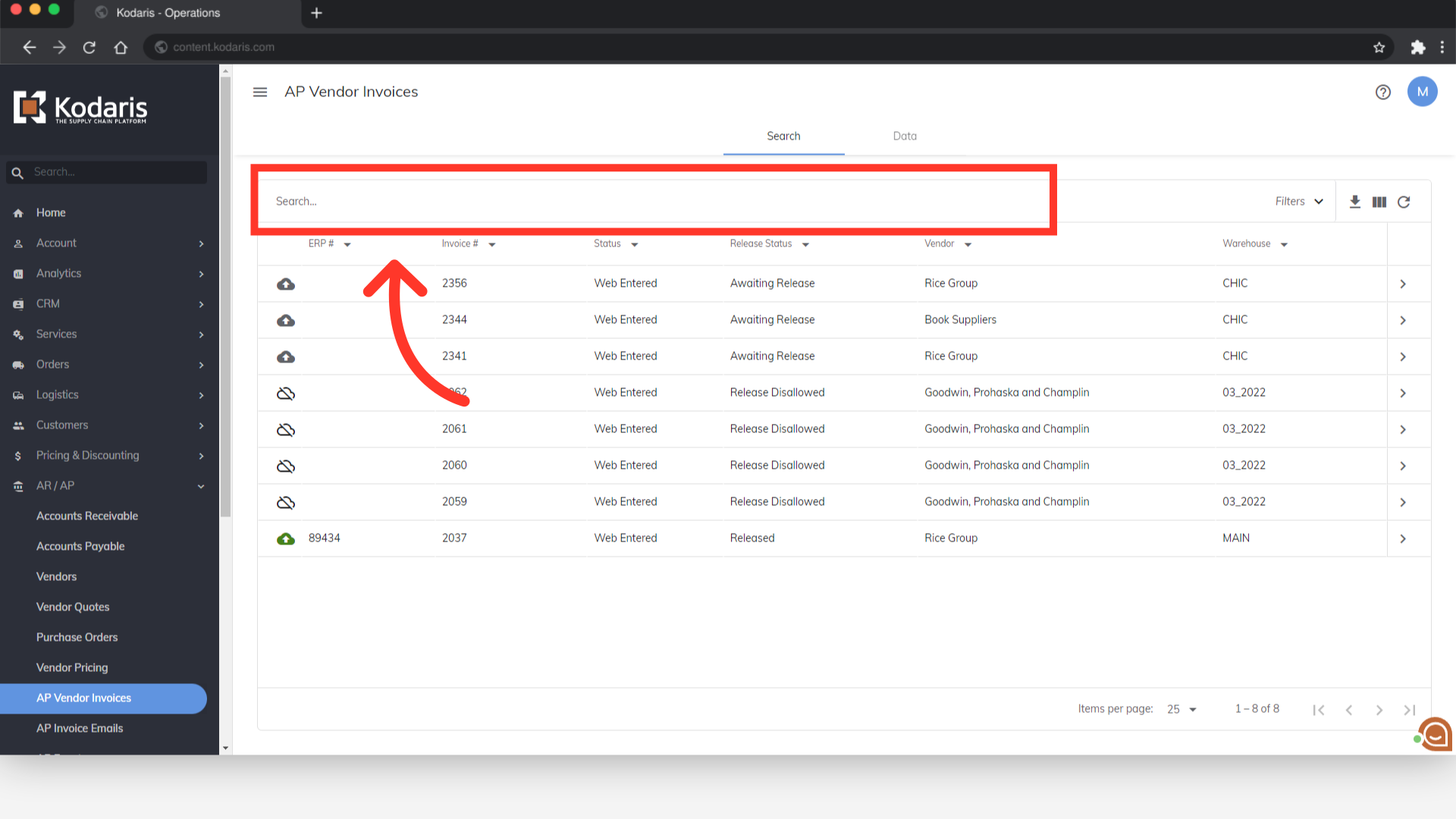The height and width of the screenshot is (819, 1456).
Task: Open Release Status column sort arrow
Action: [x=805, y=244]
